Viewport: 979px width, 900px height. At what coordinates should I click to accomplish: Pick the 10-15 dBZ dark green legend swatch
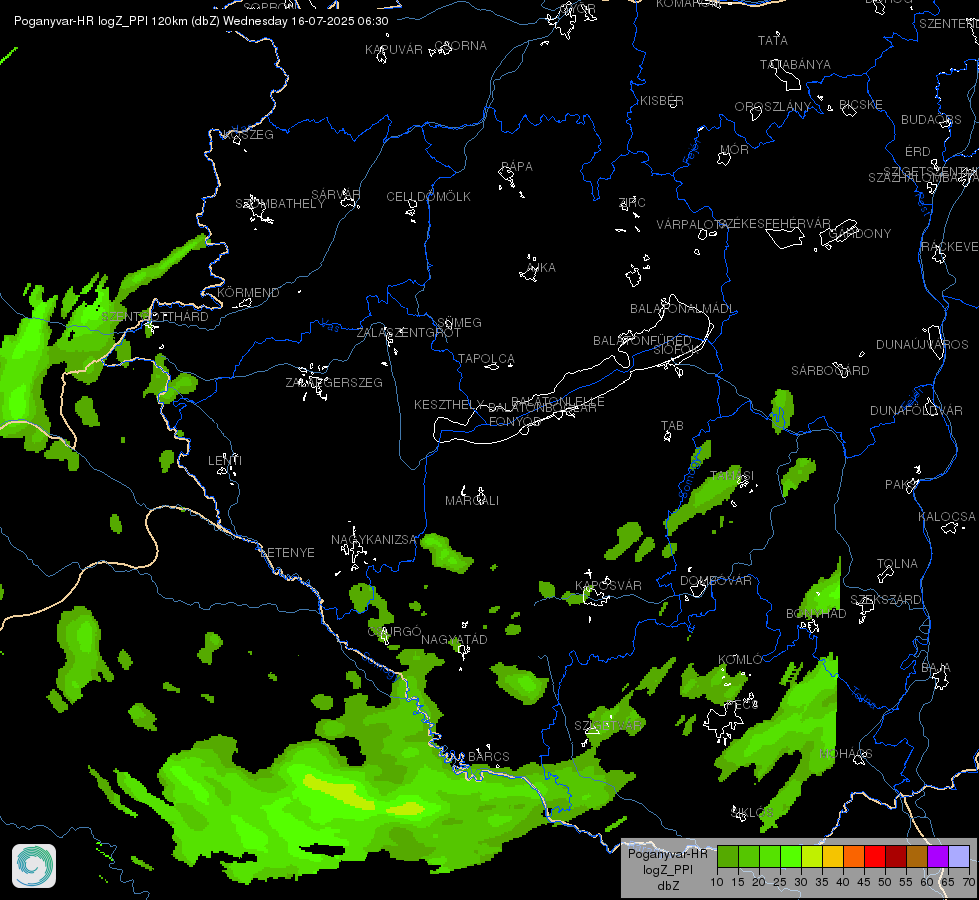click(727, 857)
